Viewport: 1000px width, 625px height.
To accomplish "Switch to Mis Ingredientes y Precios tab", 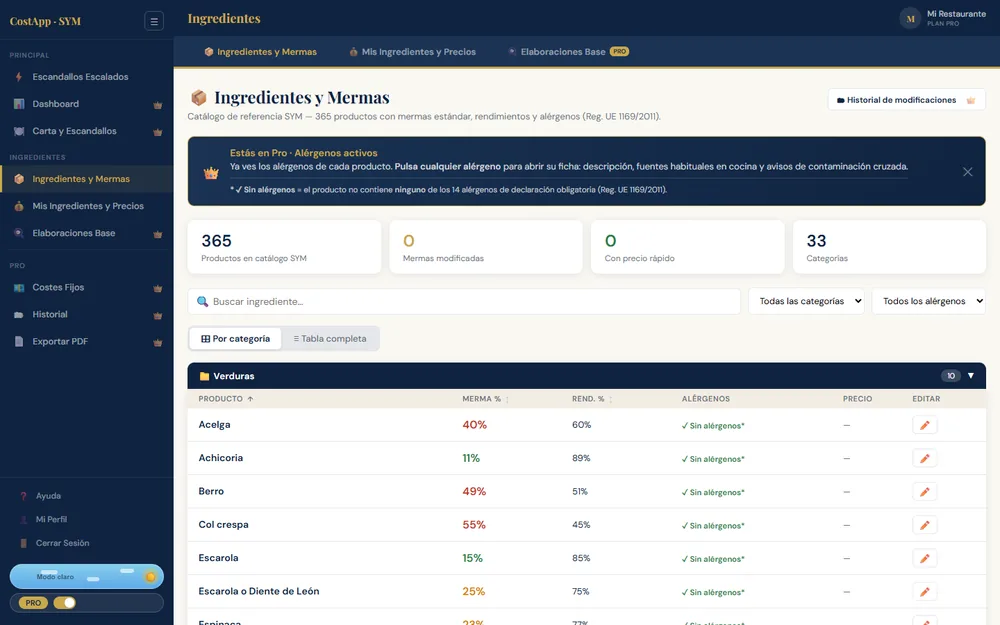I will click(x=412, y=52).
